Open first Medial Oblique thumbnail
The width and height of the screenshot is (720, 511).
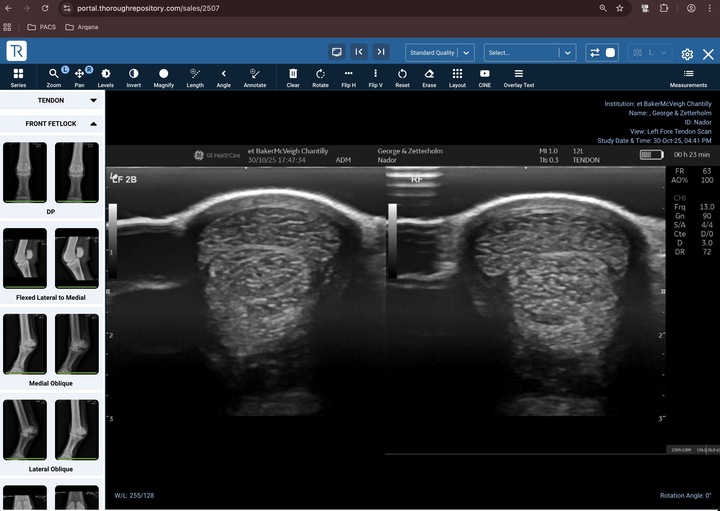tap(25, 344)
